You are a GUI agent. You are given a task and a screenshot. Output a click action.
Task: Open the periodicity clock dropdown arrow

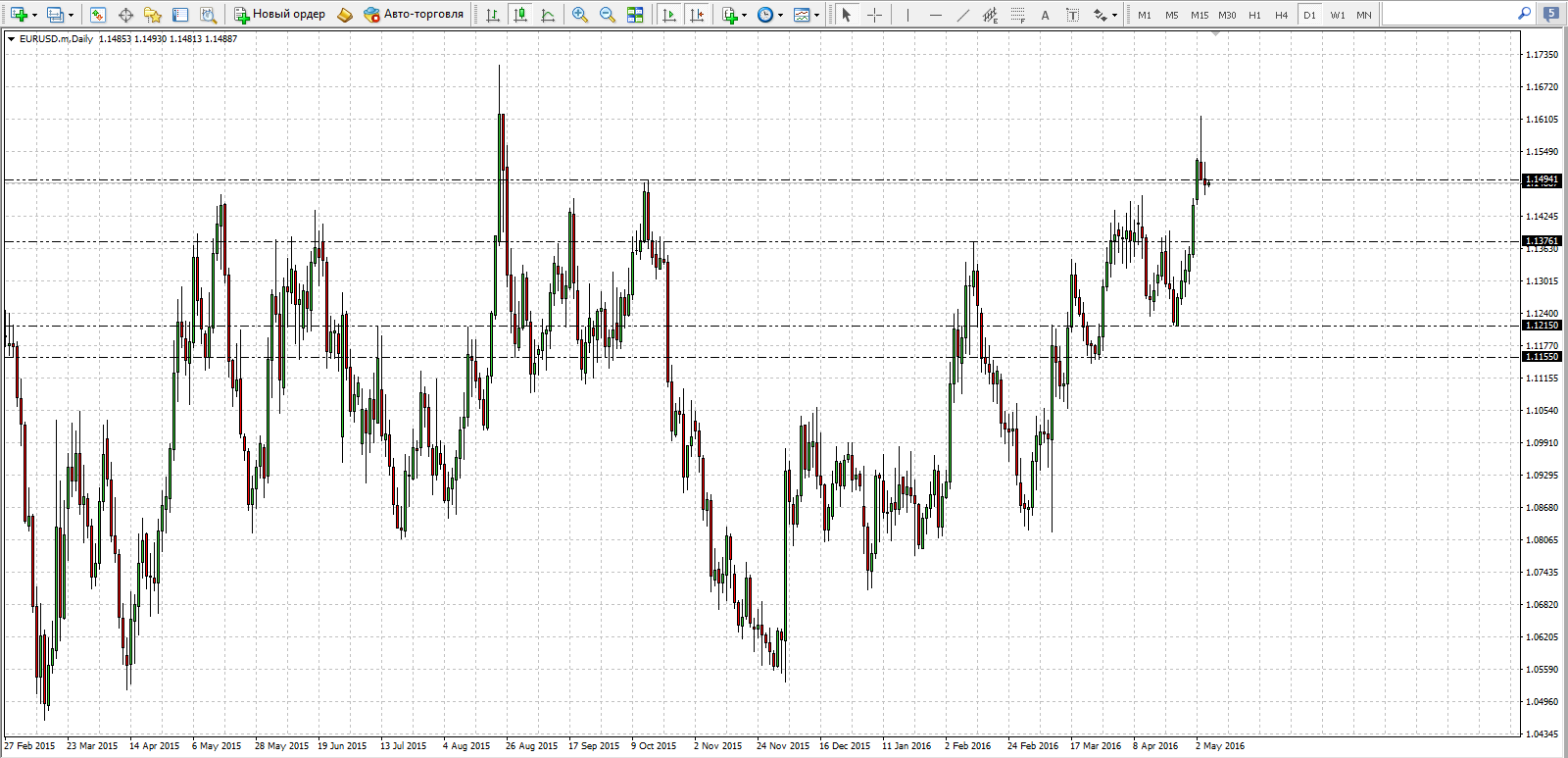pyautogui.click(x=780, y=15)
